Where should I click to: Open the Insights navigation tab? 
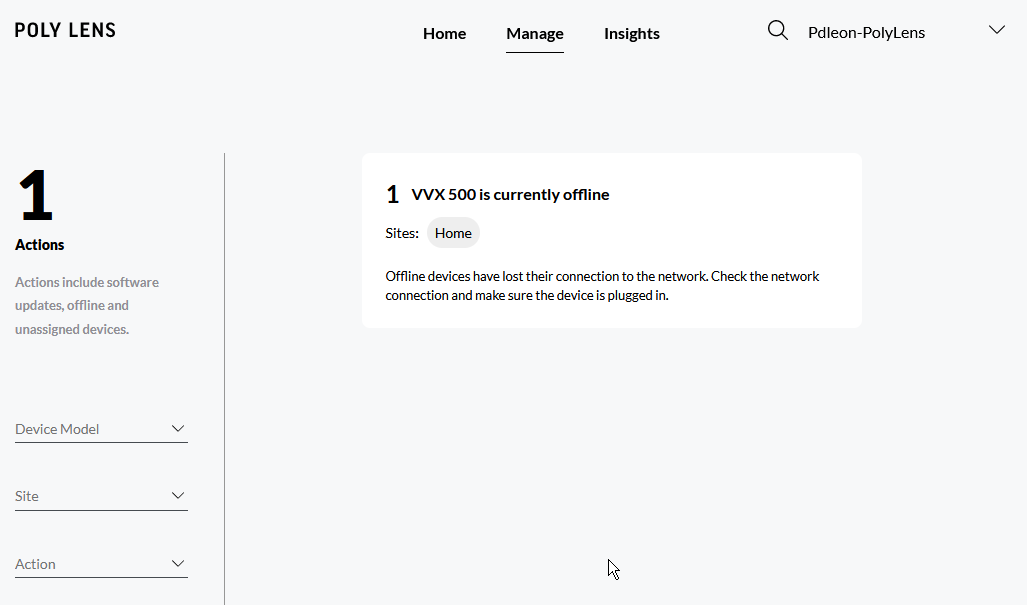coord(631,33)
